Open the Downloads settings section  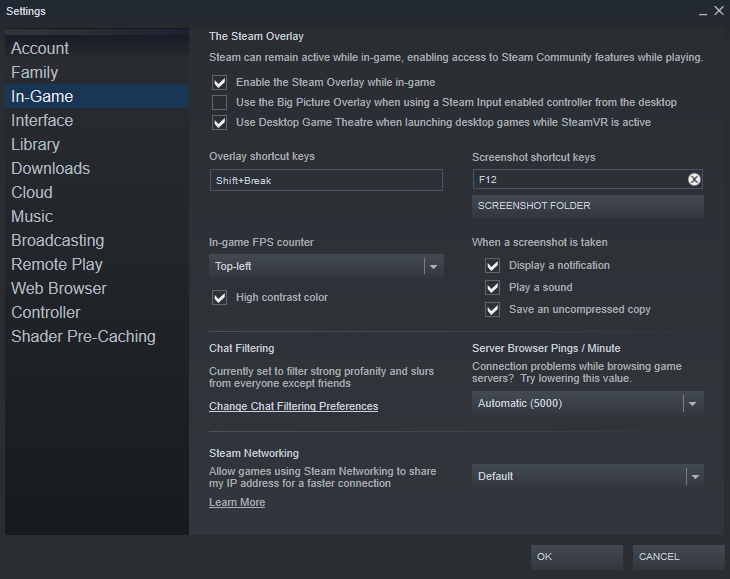click(x=50, y=168)
